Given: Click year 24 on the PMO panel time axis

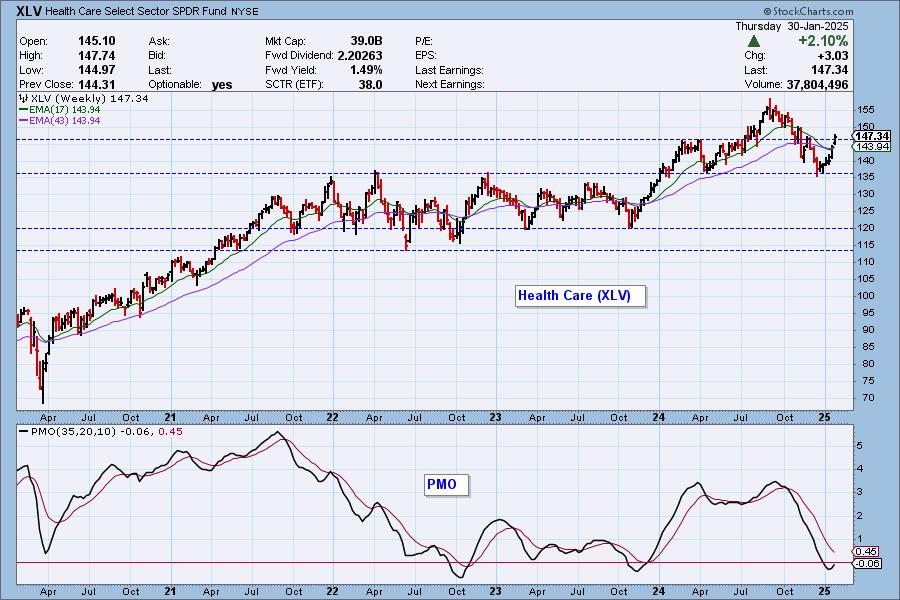Looking at the screenshot, I should (x=658, y=591).
